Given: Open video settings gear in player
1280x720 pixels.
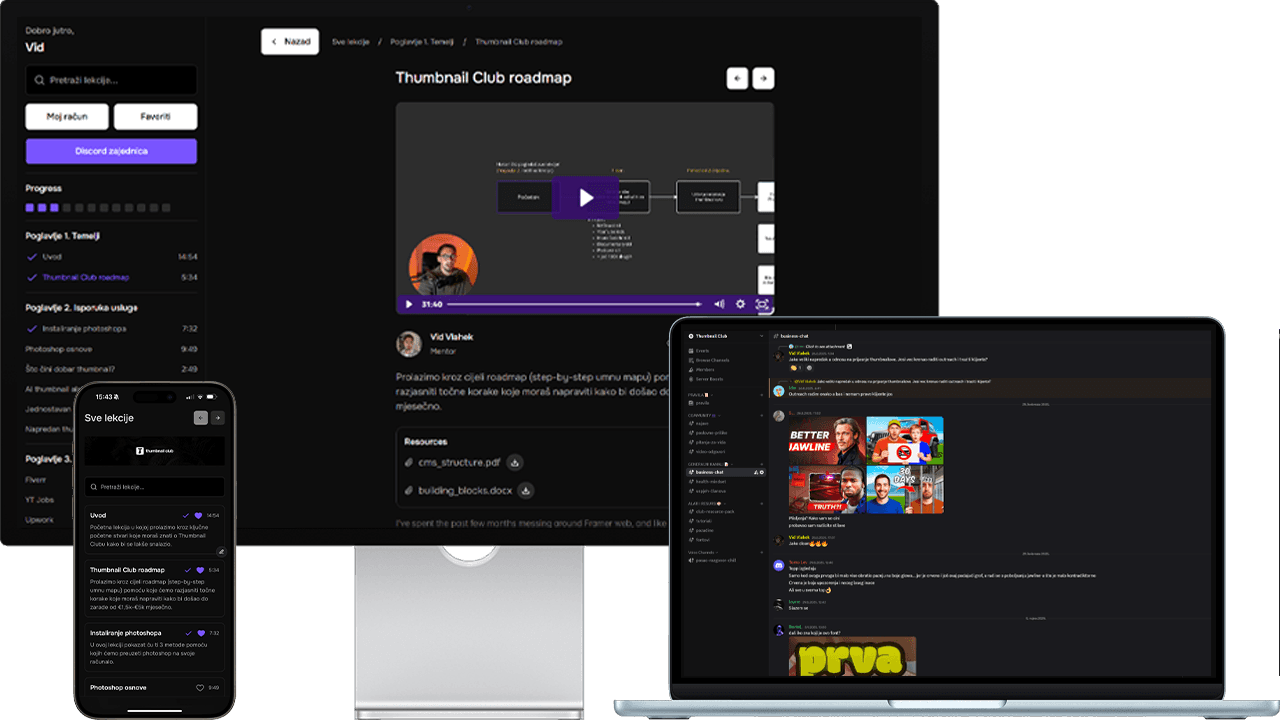Looking at the screenshot, I should [x=741, y=304].
